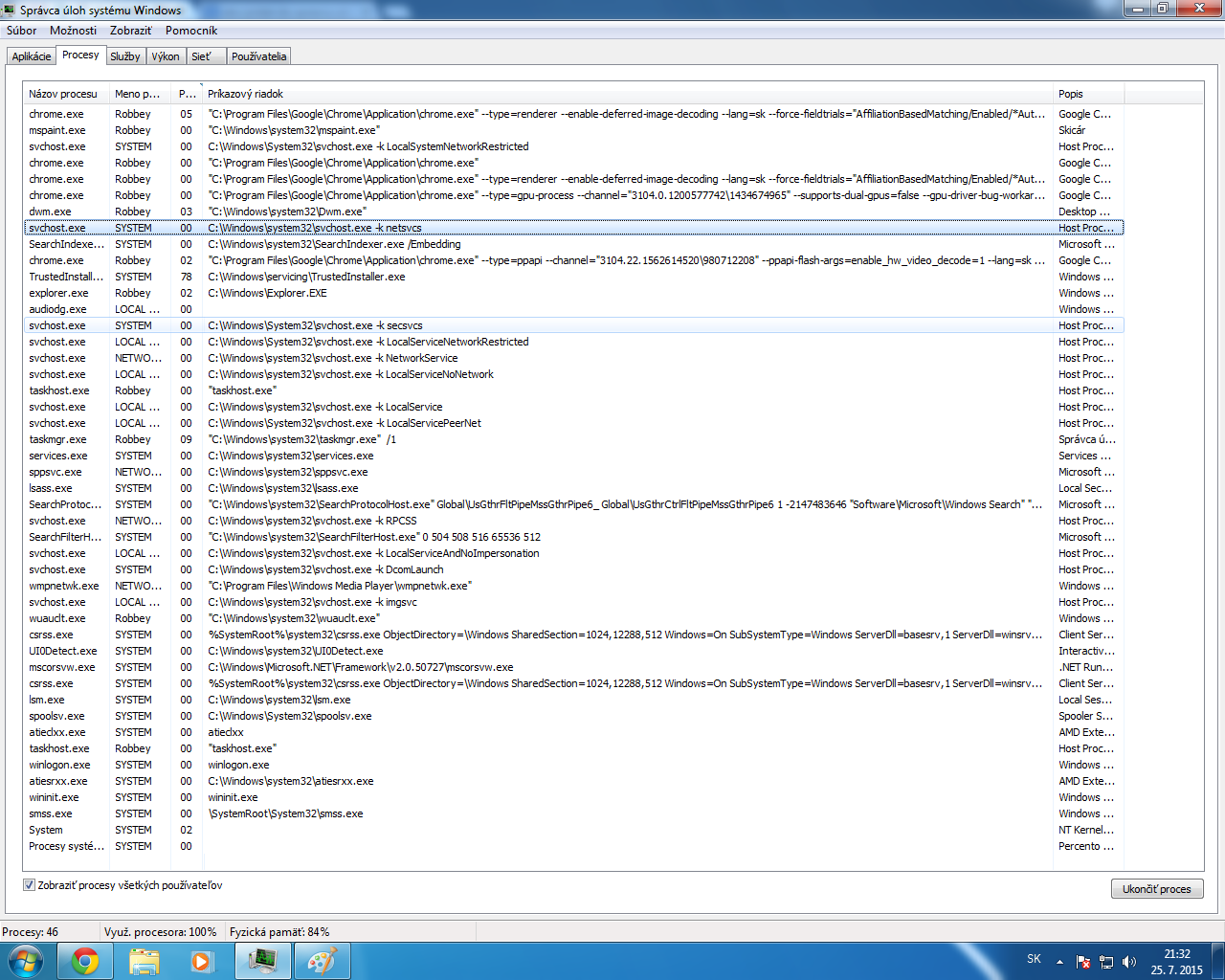Select the taskmgr.exe process
Screen dimensions: 1225x980
coord(573,439)
